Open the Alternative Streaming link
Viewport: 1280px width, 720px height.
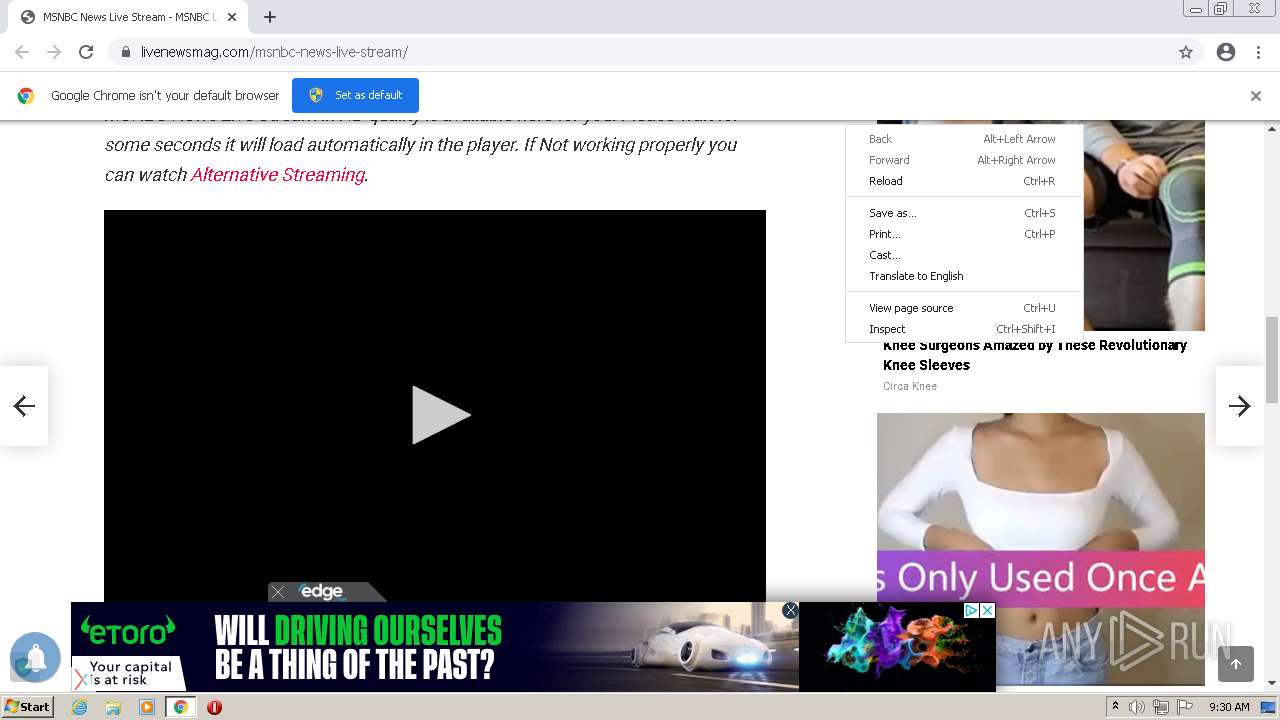click(x=277, y=174)
